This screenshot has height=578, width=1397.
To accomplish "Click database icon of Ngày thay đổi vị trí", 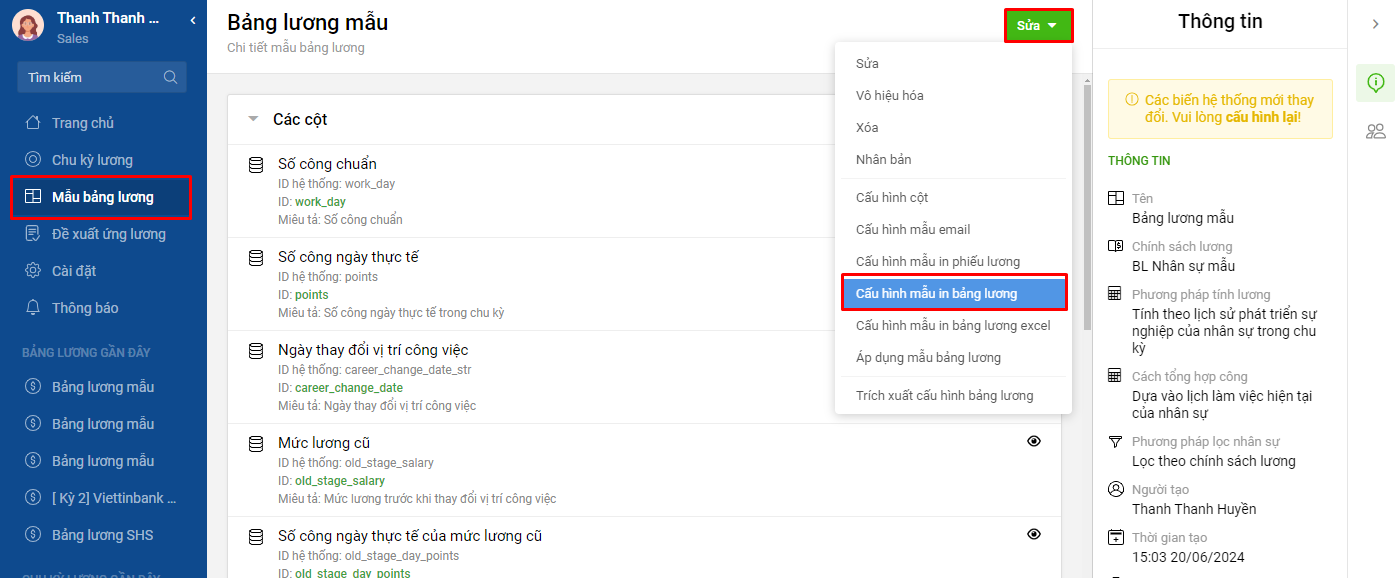I will pyautogui.click(x=256, y=350).
